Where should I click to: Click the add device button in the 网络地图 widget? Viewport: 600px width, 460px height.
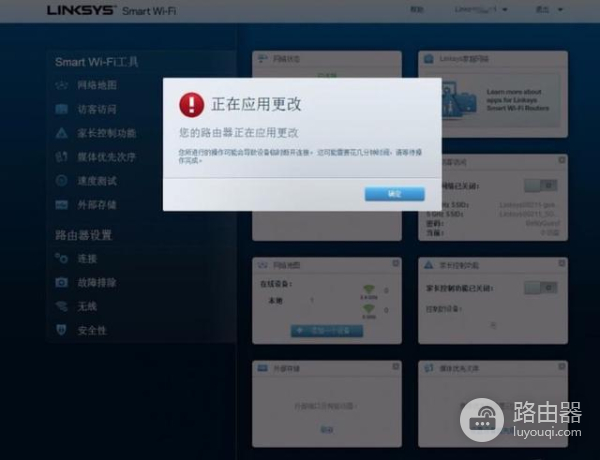[326, 330]
